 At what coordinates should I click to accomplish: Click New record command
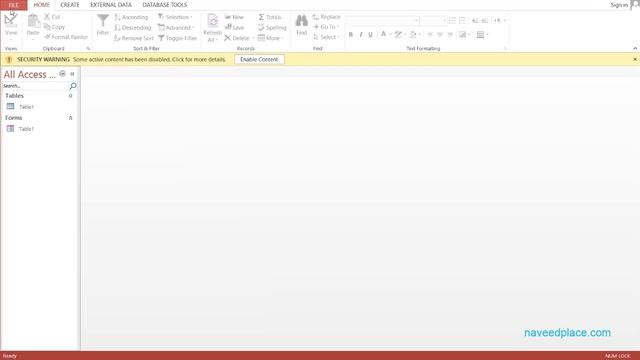pos(234,17)
